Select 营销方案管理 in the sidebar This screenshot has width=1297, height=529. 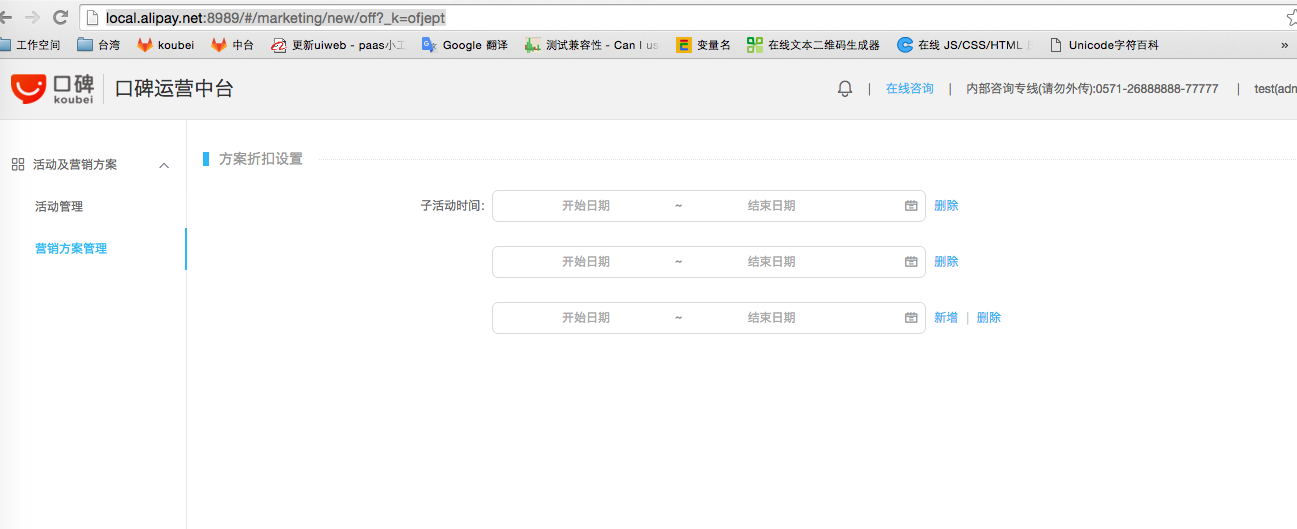tap(71, 248)
